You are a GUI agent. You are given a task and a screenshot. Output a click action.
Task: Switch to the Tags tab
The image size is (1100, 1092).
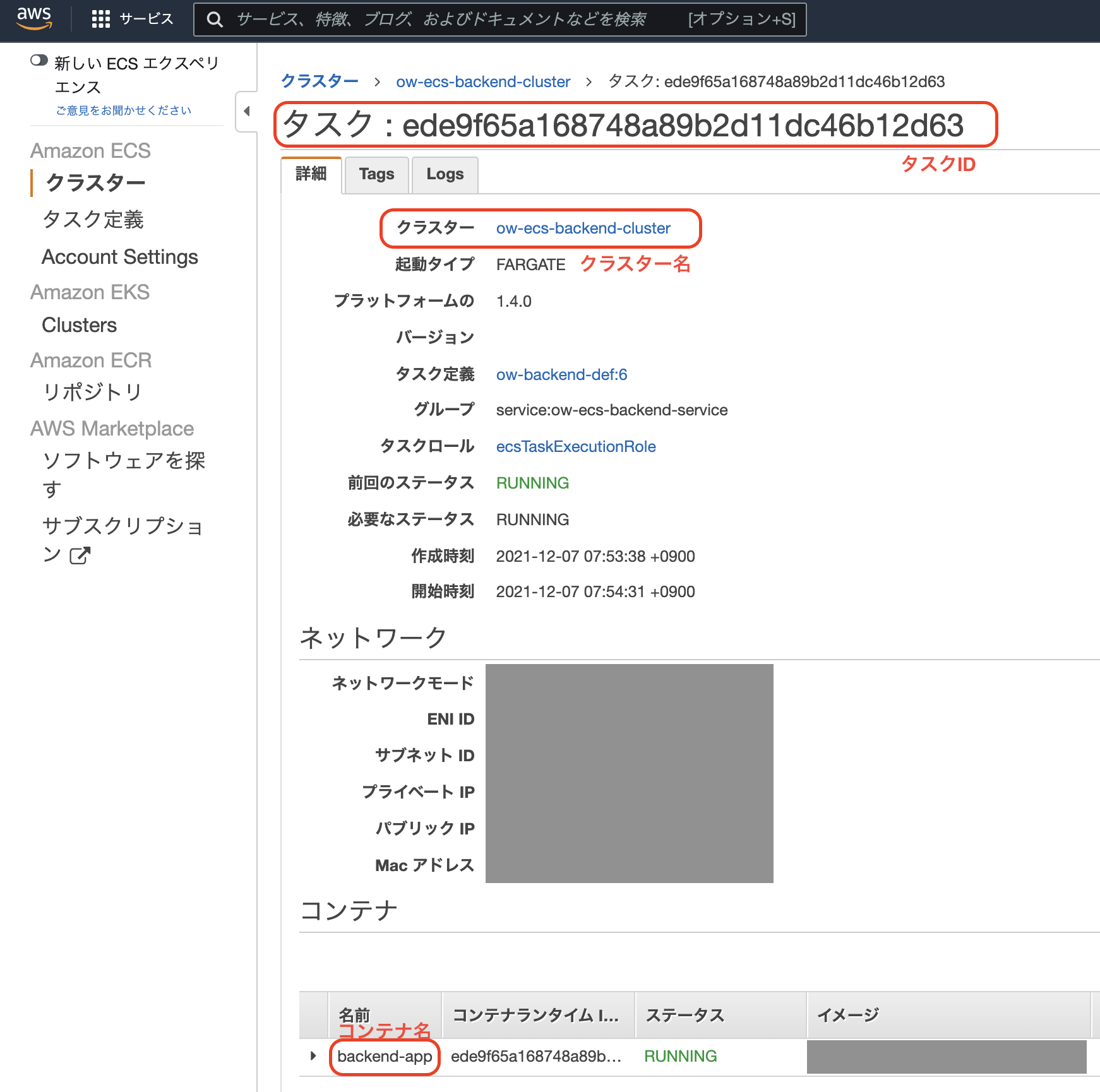pyautogui.click(x=376, y=174)
